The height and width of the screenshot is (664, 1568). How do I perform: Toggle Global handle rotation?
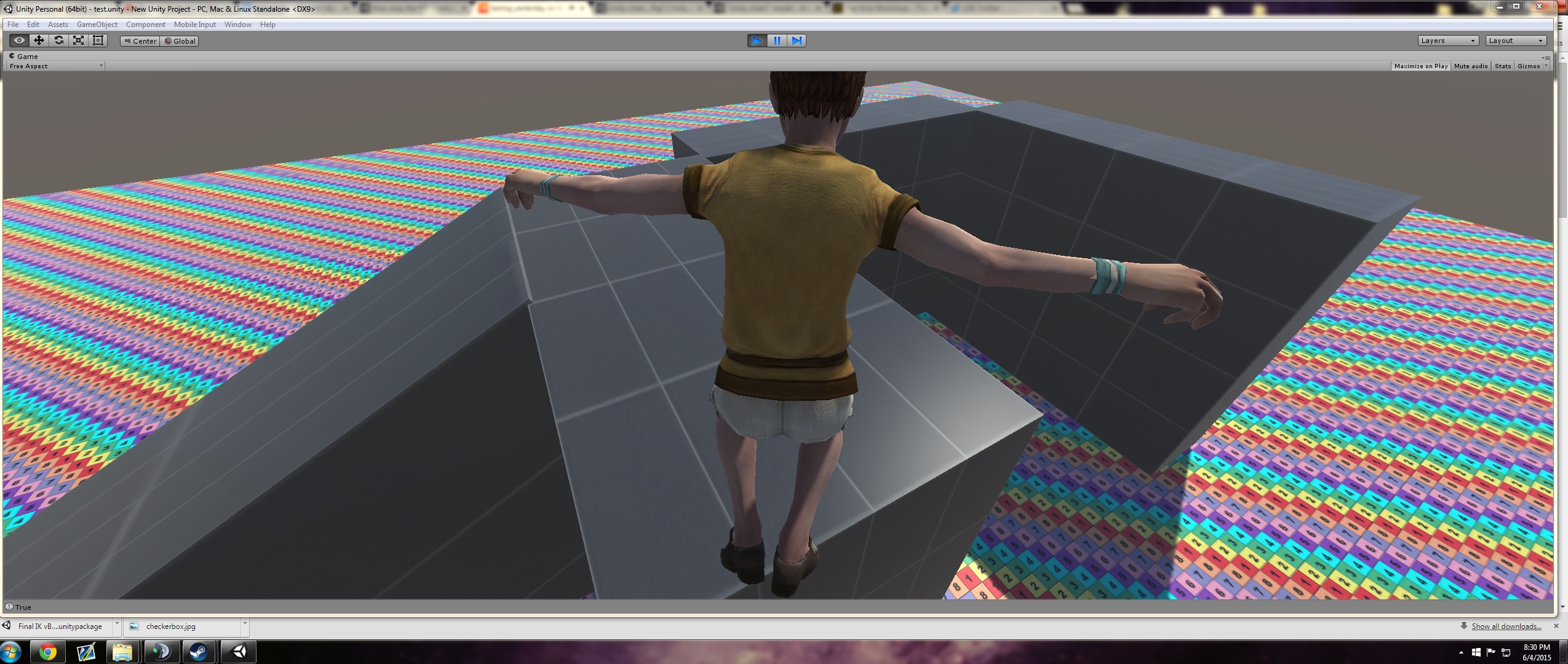180,41
